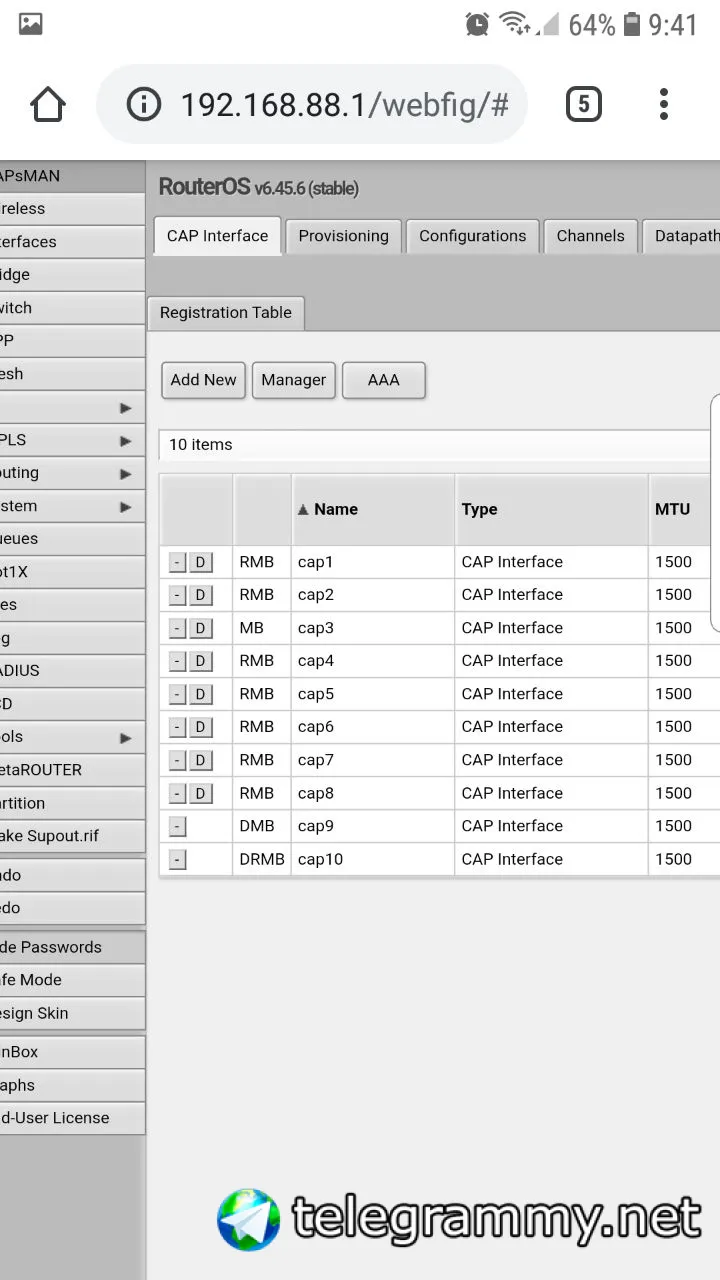Click the D button for cap8
The image size is (720, 1280).
(200, 794)
